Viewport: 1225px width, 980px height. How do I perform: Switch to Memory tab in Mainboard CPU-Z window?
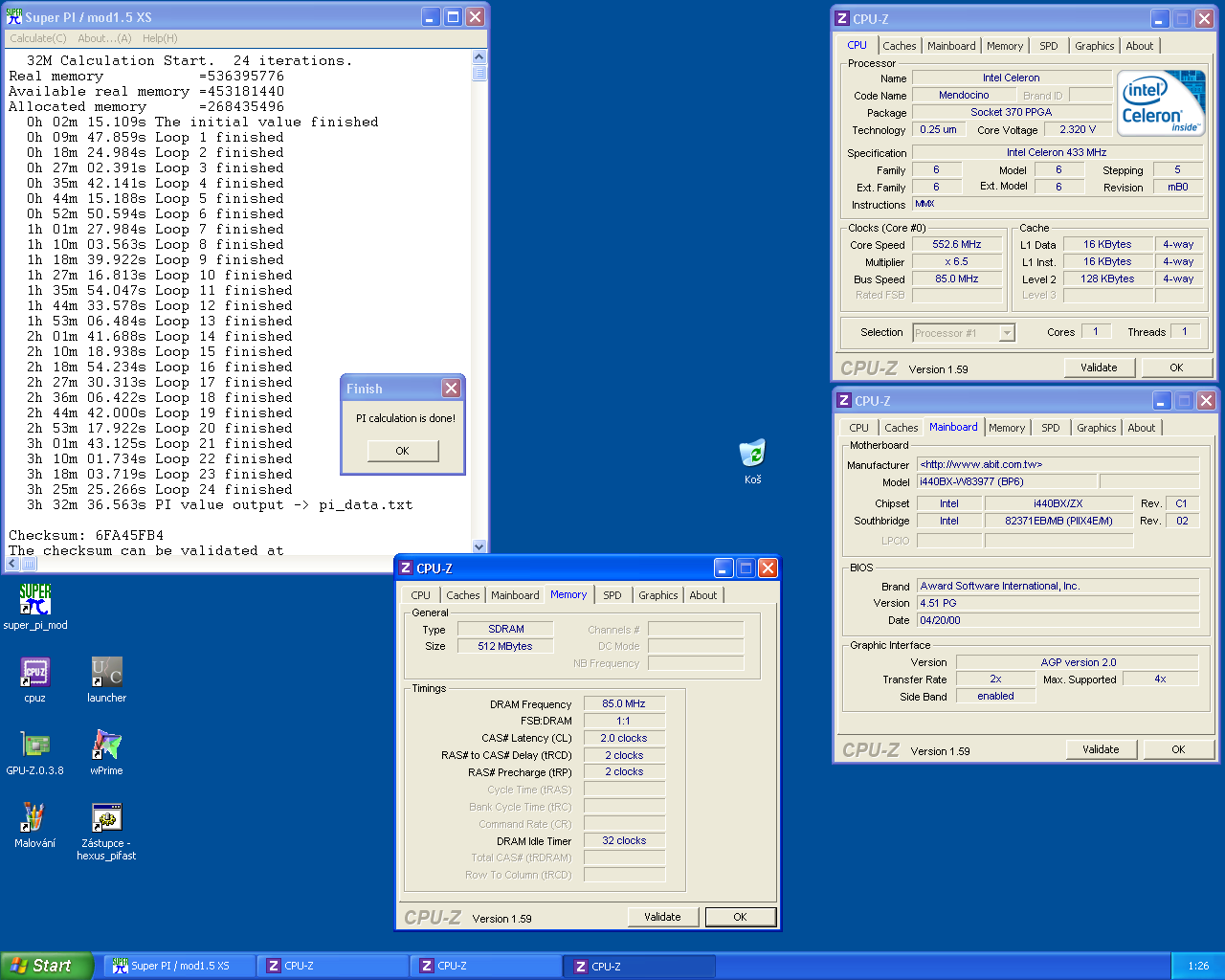click(1007, 428)
